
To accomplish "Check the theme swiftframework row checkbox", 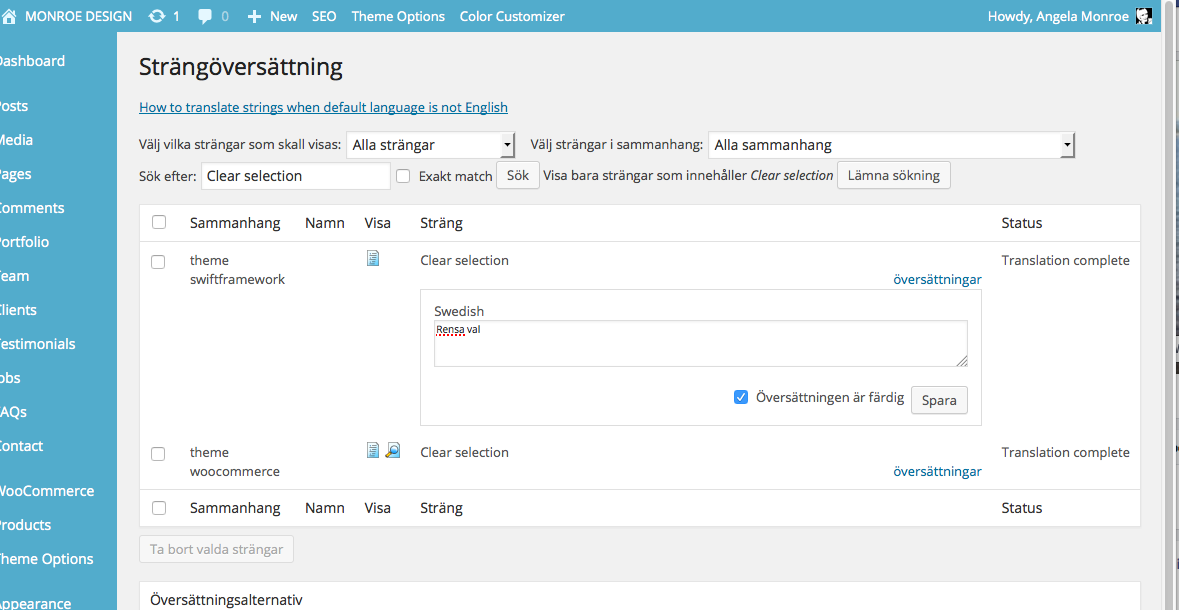I will 159,262.
